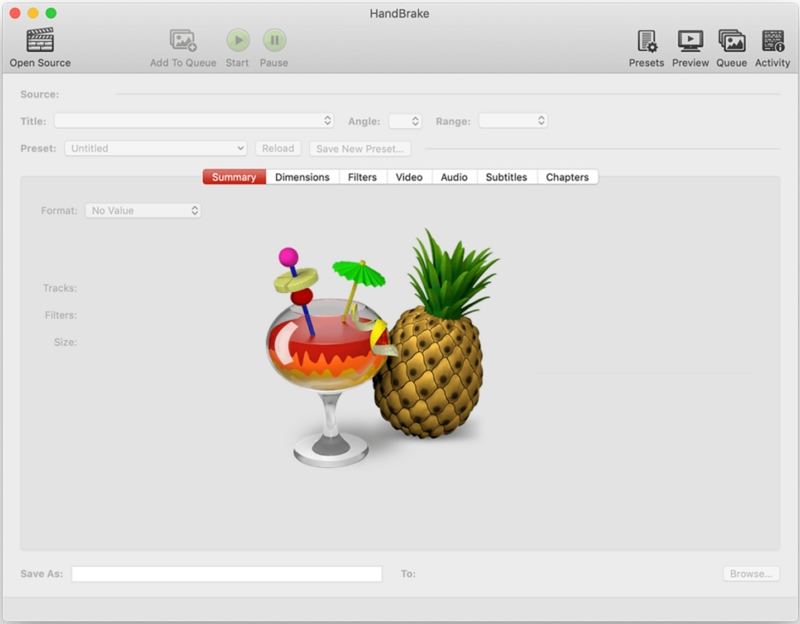Maximize HandBrake using green window button

51,13
